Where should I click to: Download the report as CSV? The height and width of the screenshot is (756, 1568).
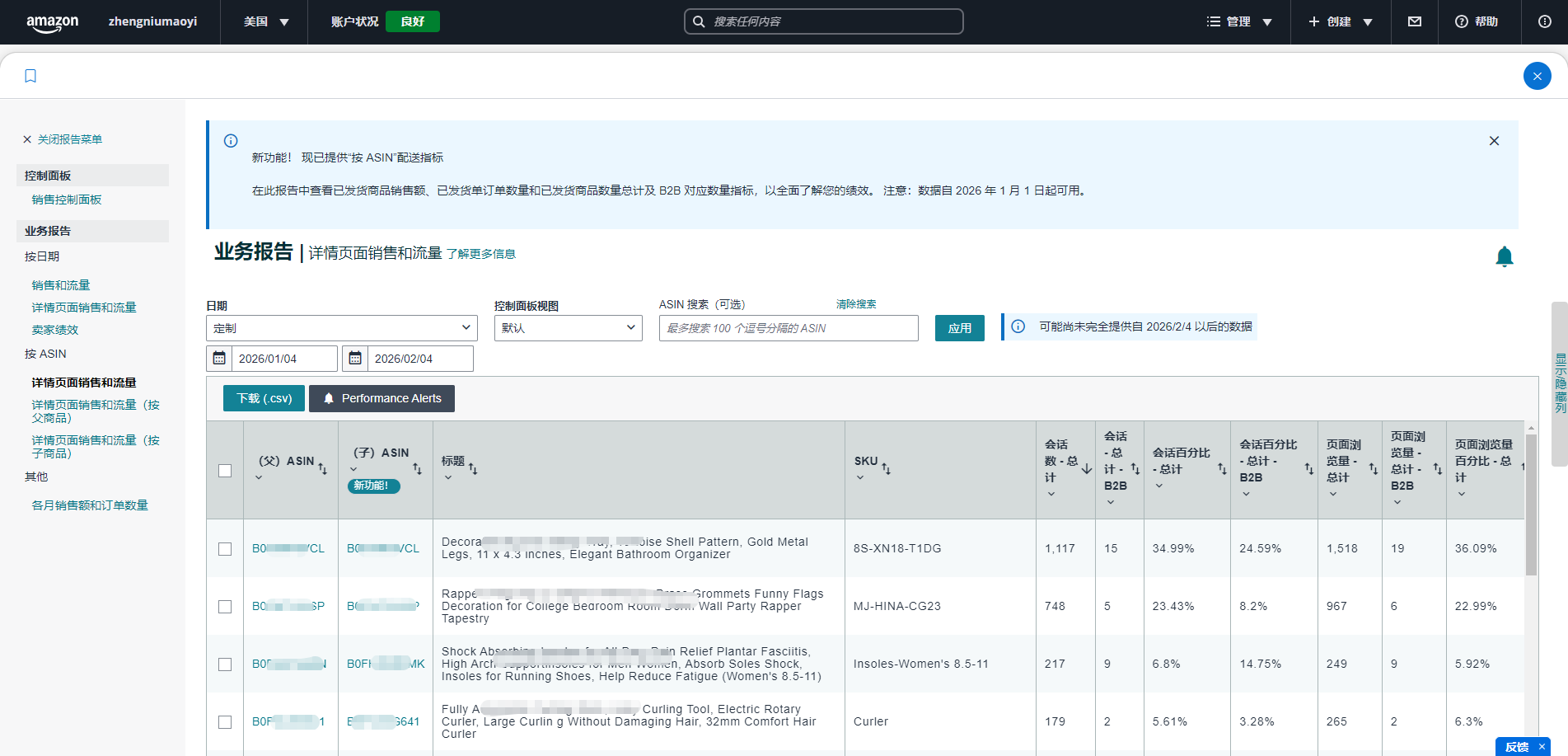tap(264, 398)
